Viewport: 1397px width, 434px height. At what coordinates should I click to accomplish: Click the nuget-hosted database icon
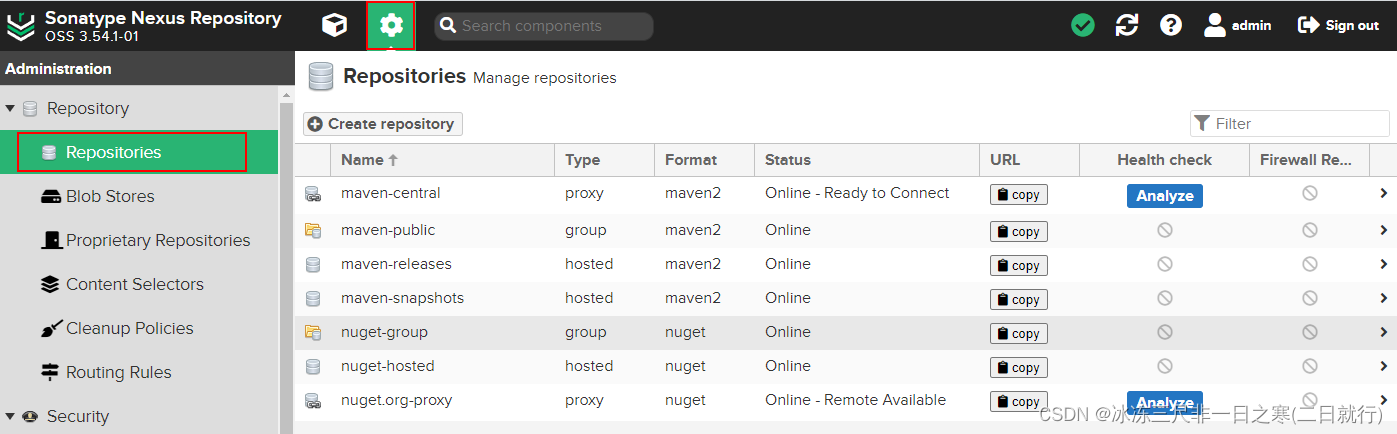click(x=313, y=367)
